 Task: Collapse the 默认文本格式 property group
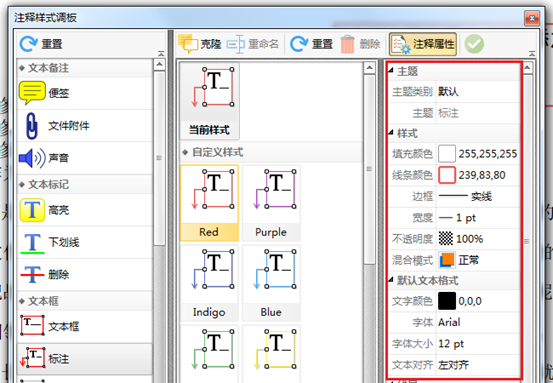pos(391,280)
